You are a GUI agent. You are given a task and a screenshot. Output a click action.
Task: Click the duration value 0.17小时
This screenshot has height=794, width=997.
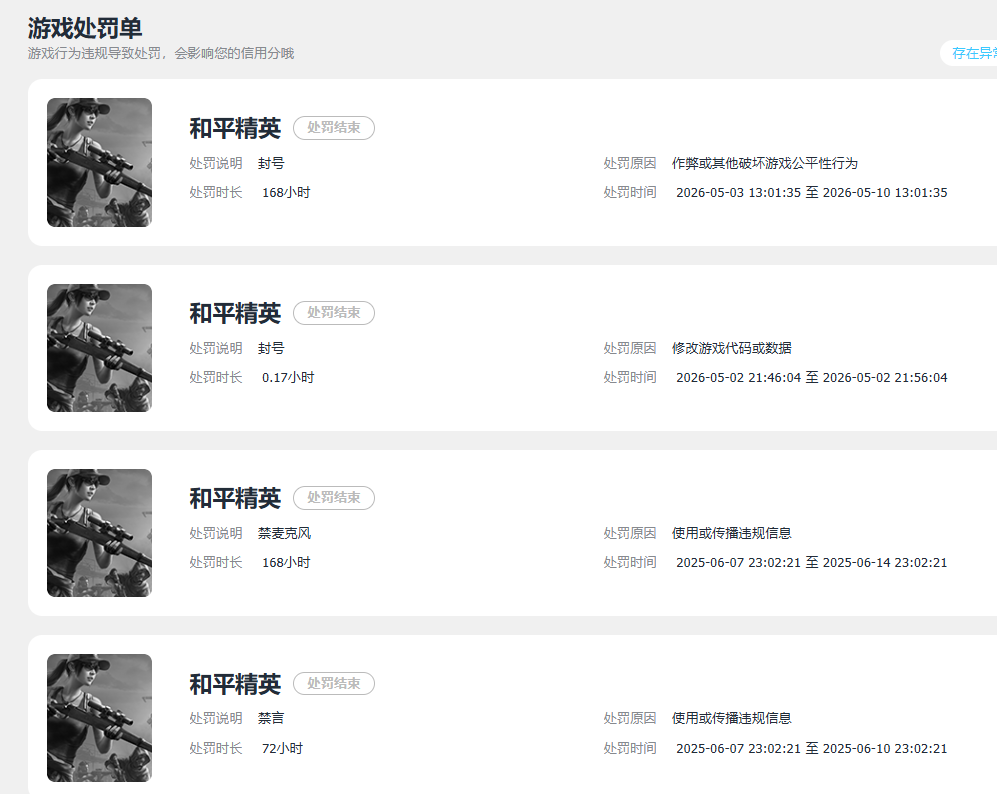288,378
